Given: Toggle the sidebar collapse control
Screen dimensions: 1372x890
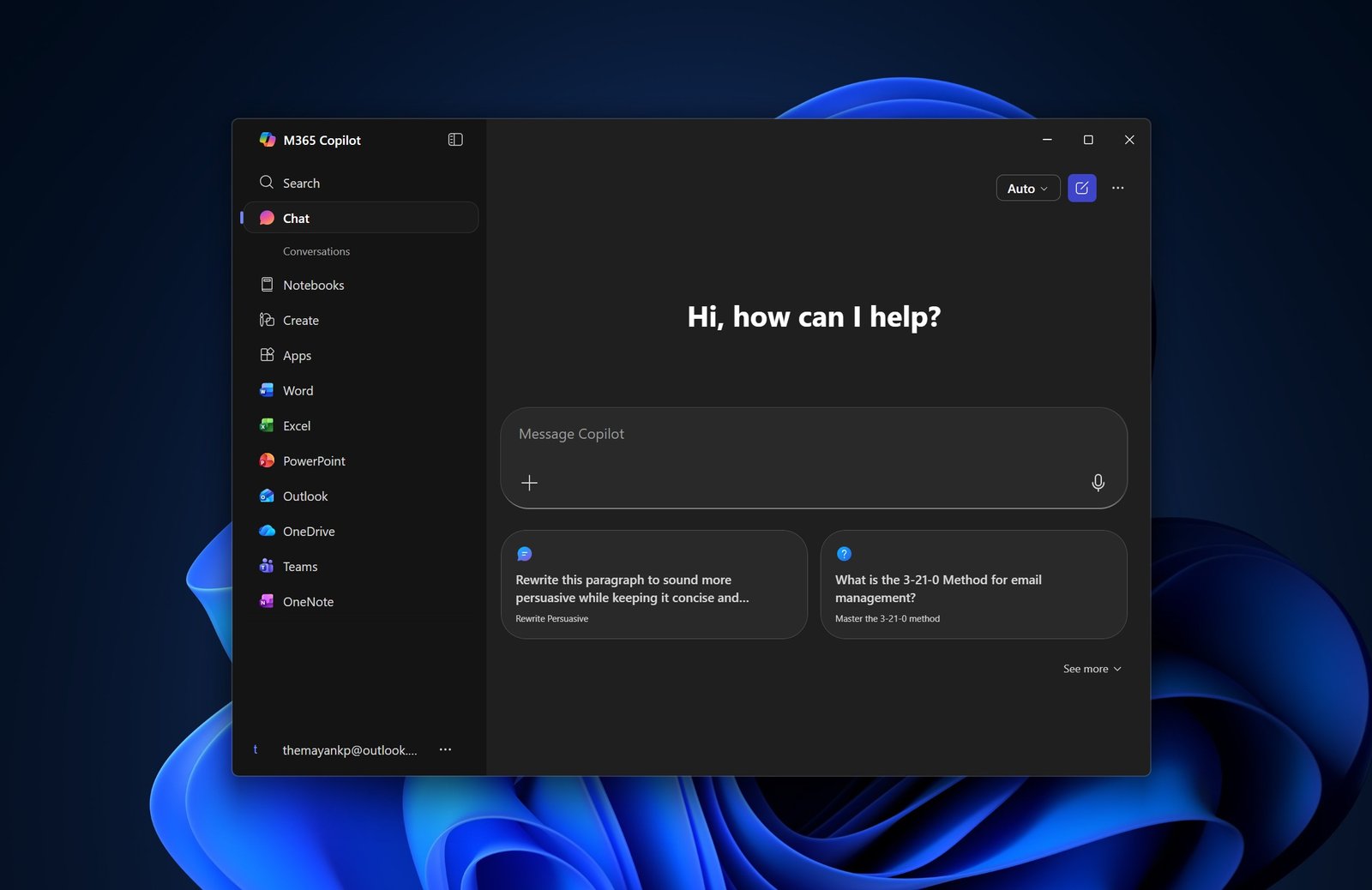Looking at the screenshot, I should pyautogui.click(x=454, y=139).
